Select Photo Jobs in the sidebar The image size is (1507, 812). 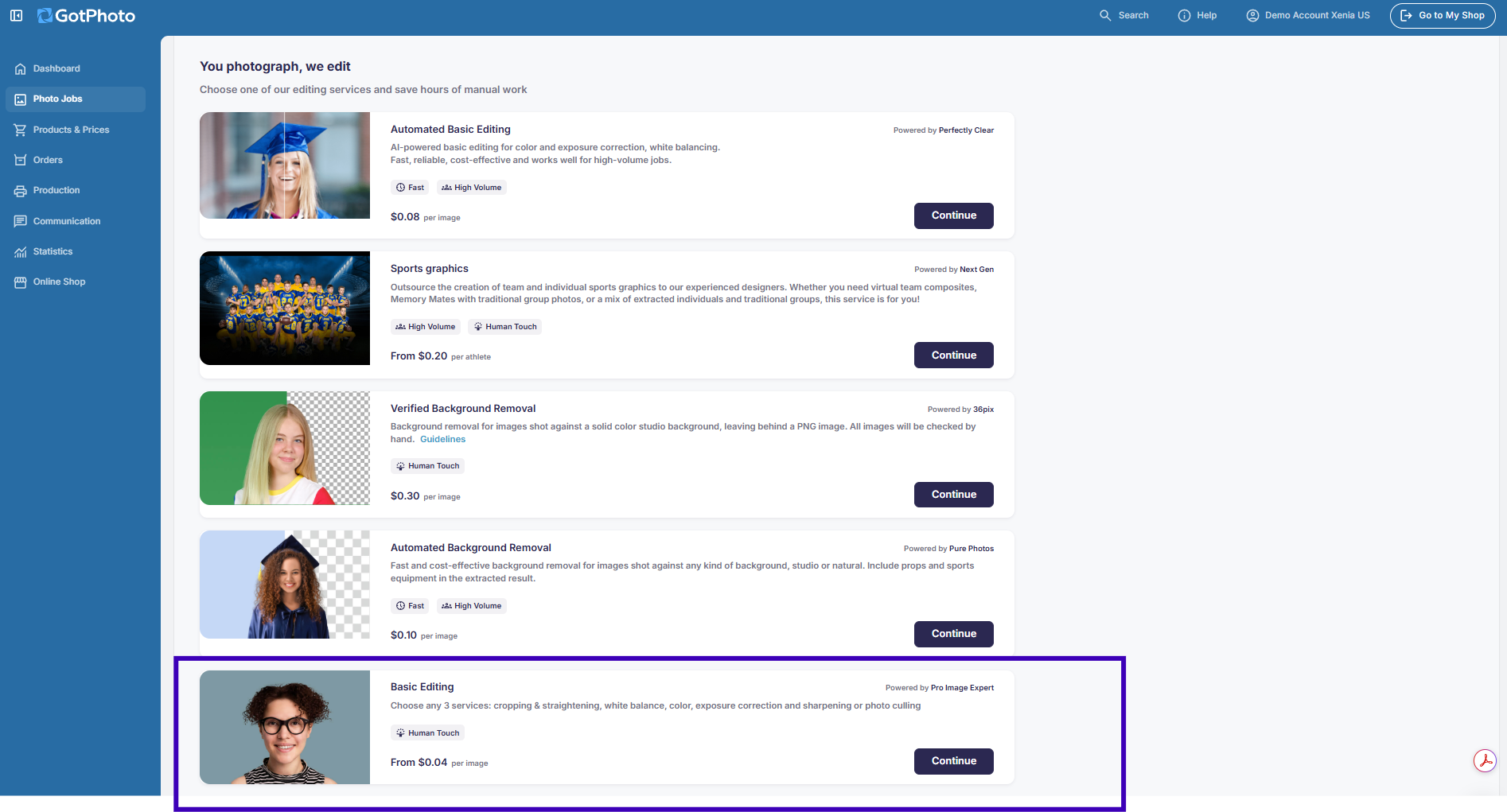(x=75, y=99)
